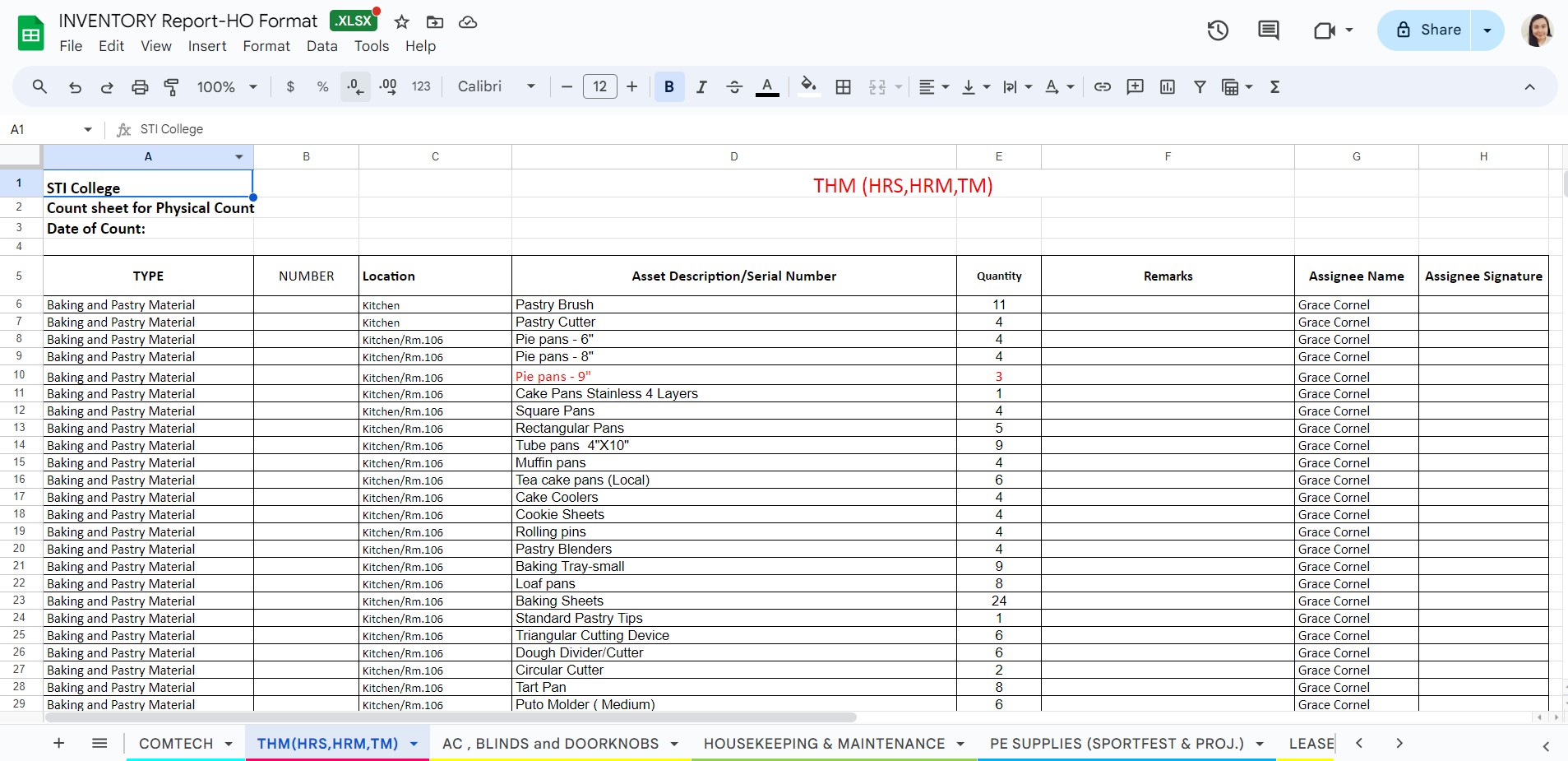1568x761 pixels.
Task: Add a new sheet
Action: (x=58, y=743)
